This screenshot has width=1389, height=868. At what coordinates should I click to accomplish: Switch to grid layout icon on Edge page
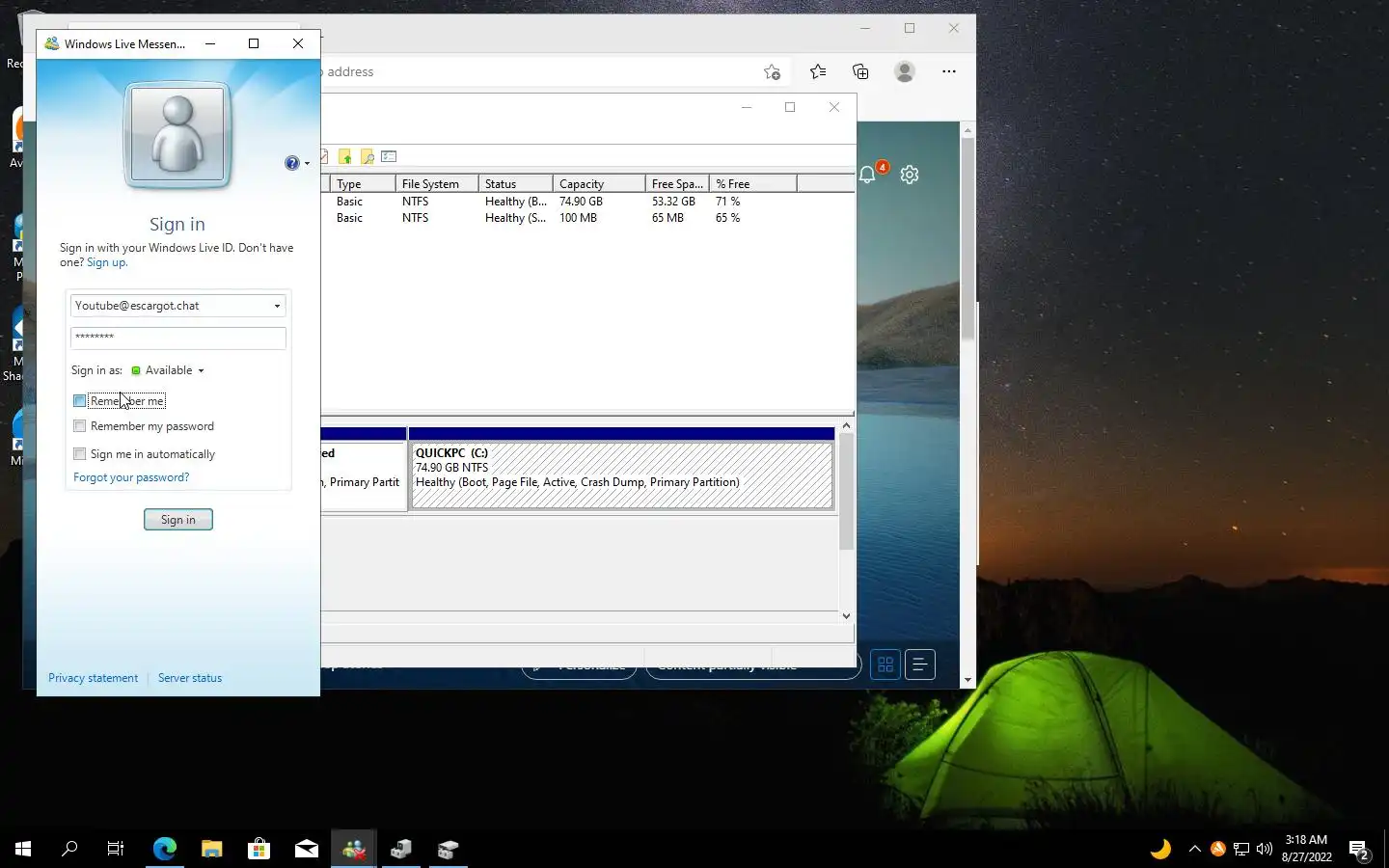[885, 665]
